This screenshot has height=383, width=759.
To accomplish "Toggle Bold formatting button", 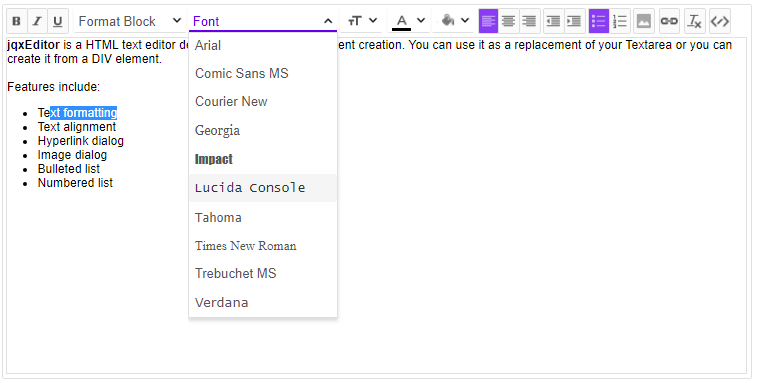I will [16, 21].
